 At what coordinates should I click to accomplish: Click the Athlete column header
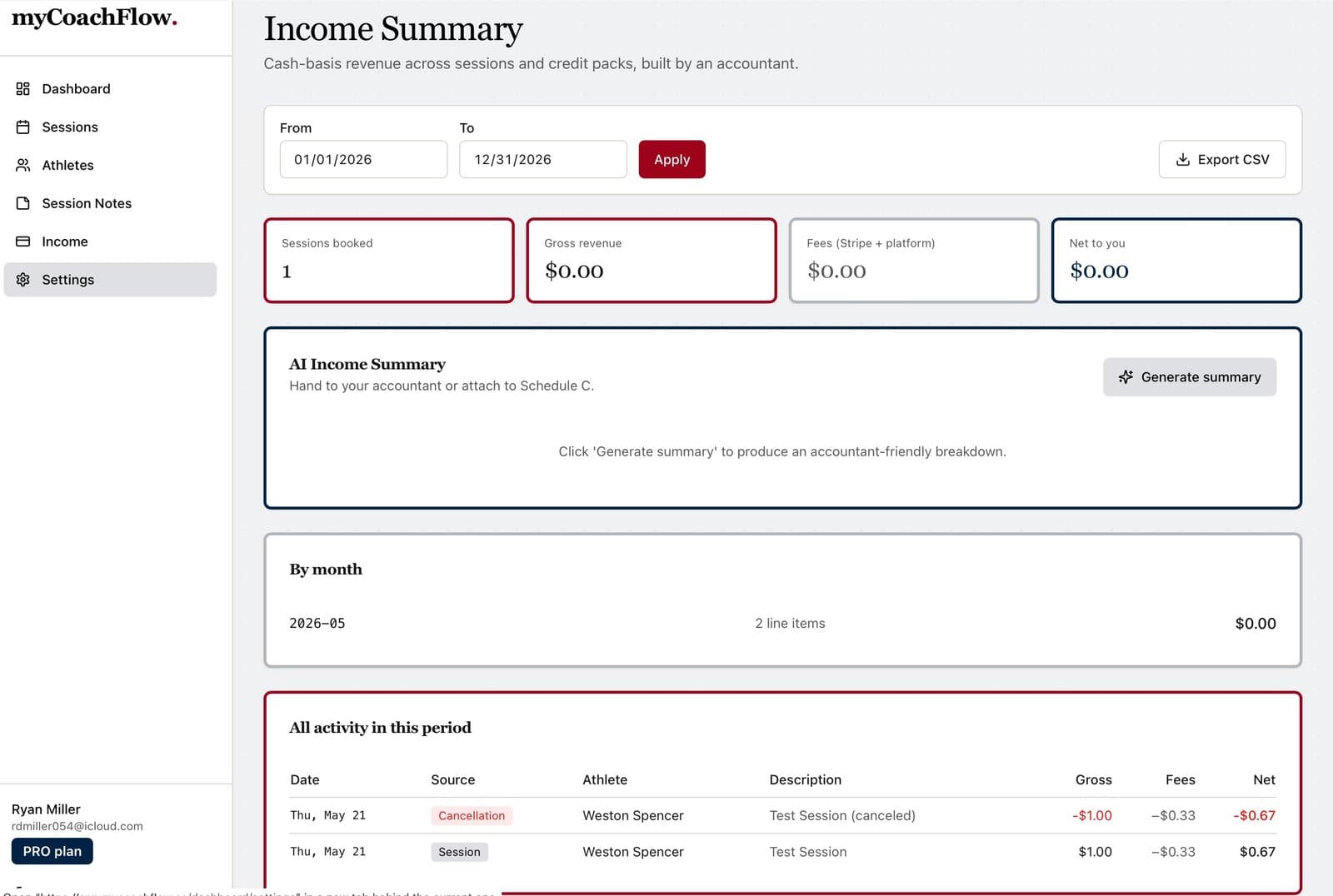pos(605,780)
